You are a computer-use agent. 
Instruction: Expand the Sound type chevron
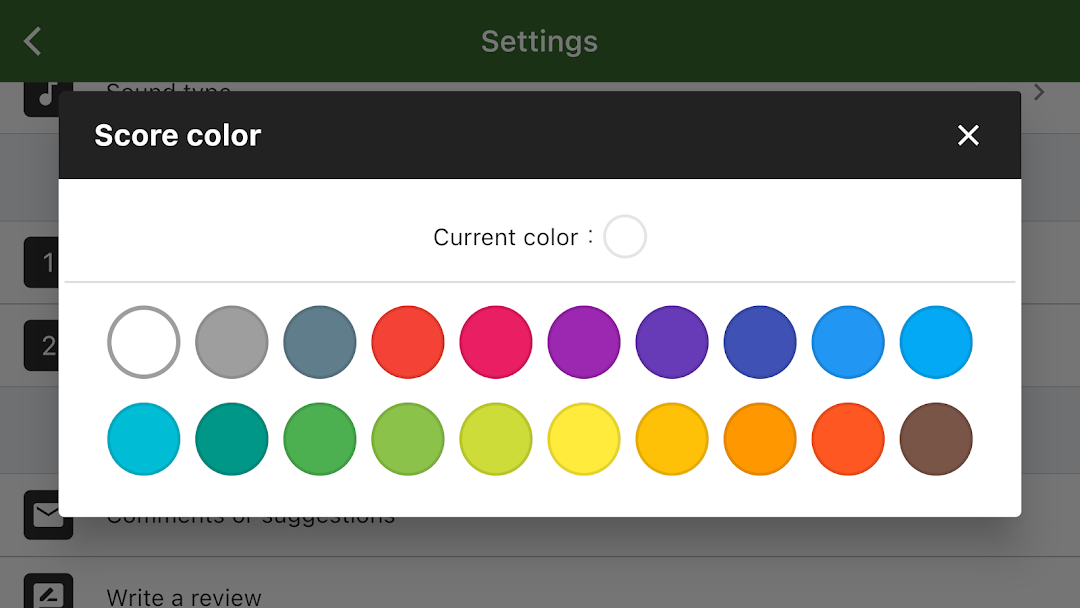coord(1039,92)
